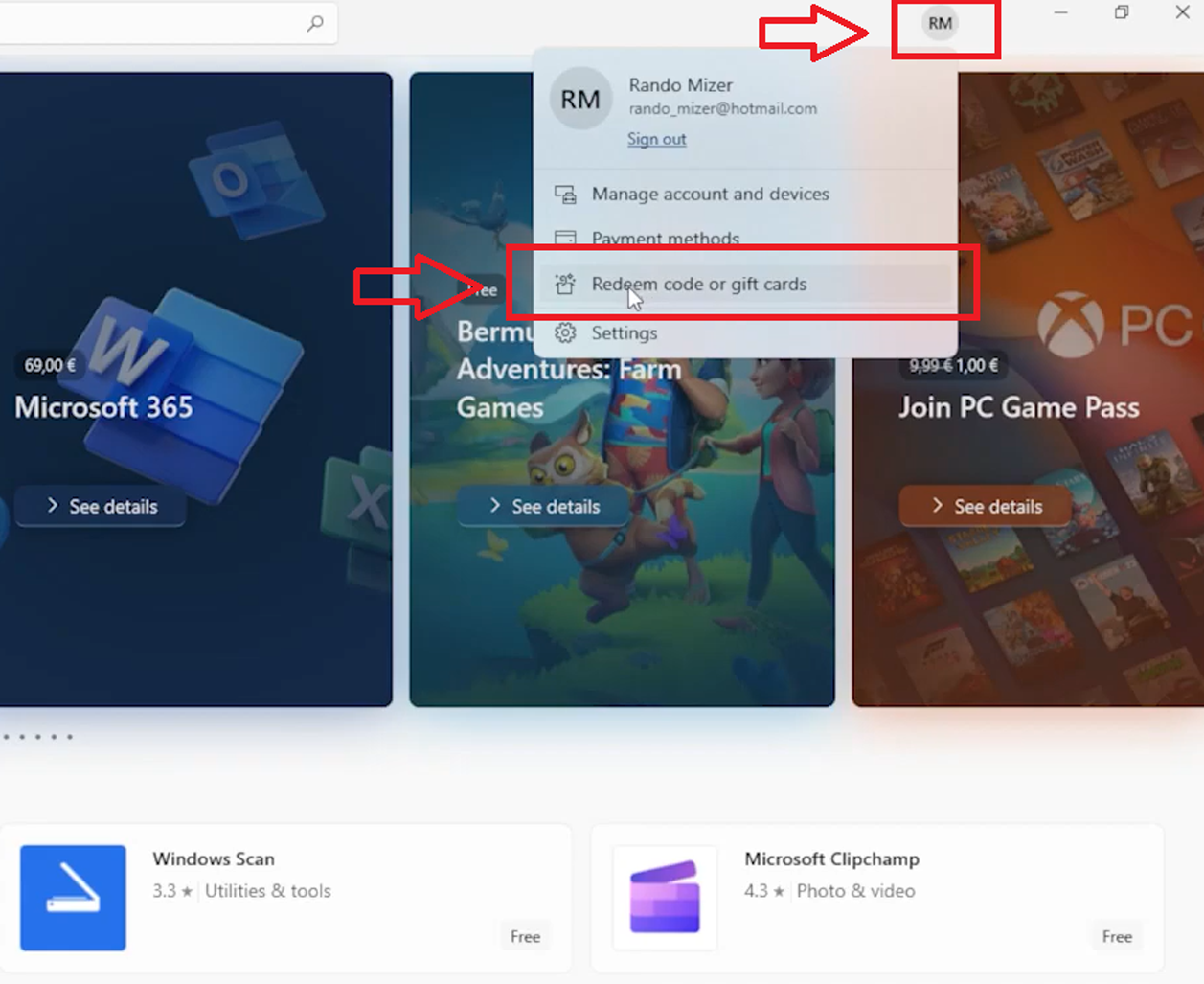Screen dimensions: 1204x984
Task: See details for Join PC Game Pass
Action: pos(986,506)
